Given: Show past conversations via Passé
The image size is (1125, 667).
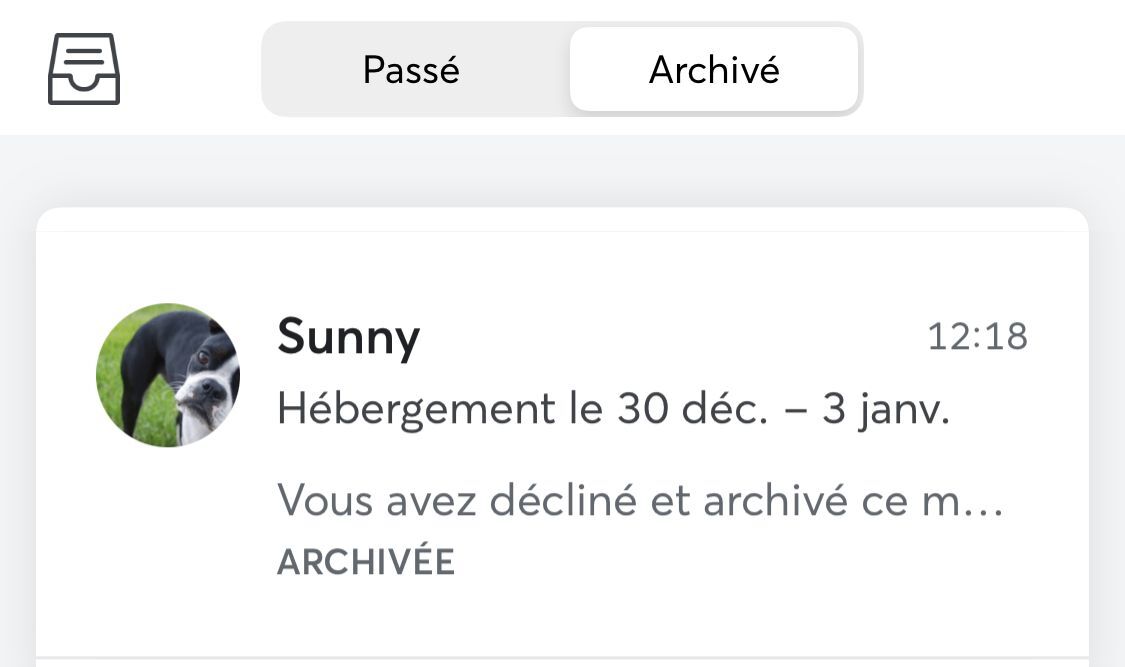Looking at the screenshot, I should 412,70.
